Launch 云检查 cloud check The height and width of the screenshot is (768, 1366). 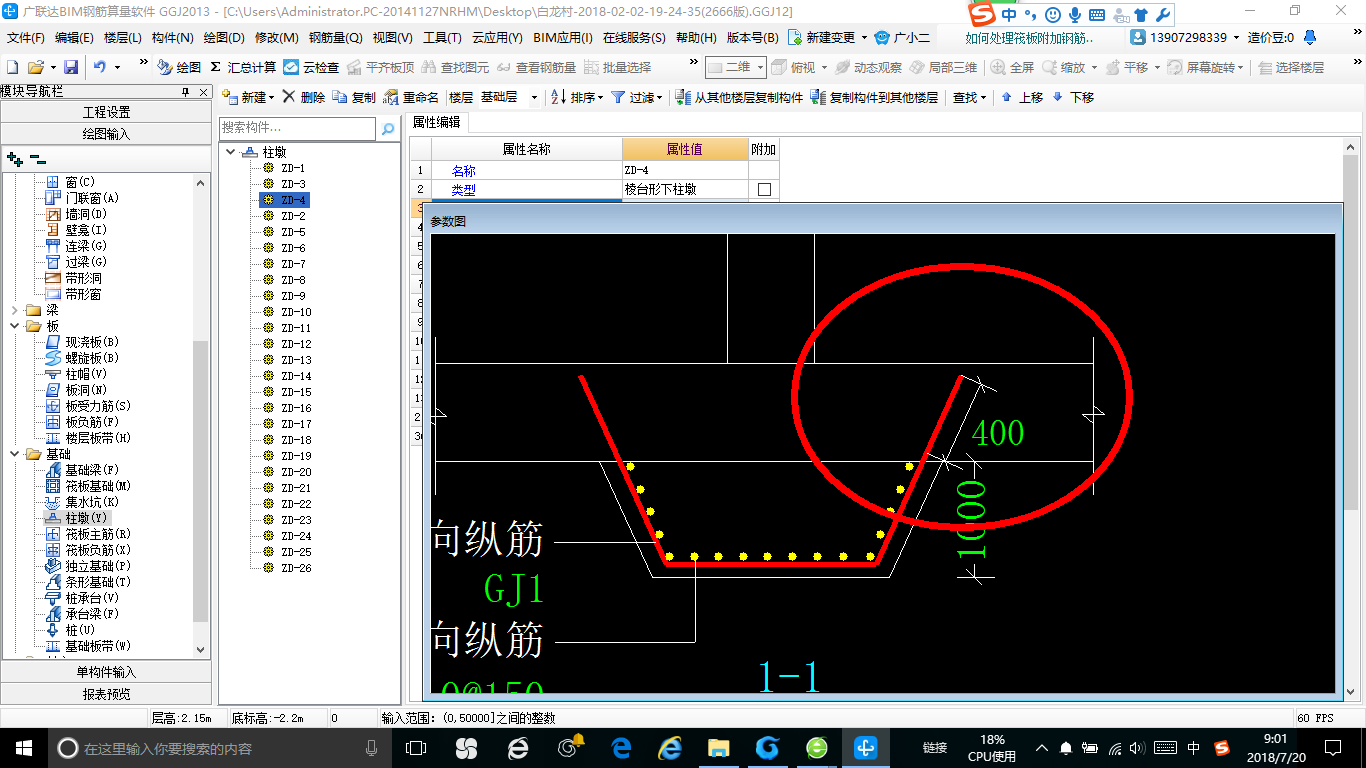(x=311, y=67)
